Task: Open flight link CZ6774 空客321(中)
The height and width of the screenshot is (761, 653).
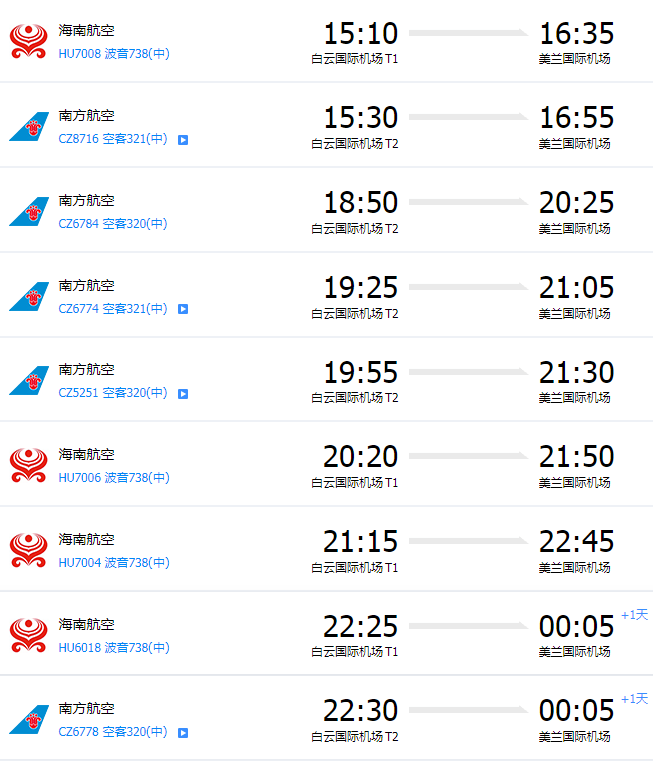Action: (113, 308)
